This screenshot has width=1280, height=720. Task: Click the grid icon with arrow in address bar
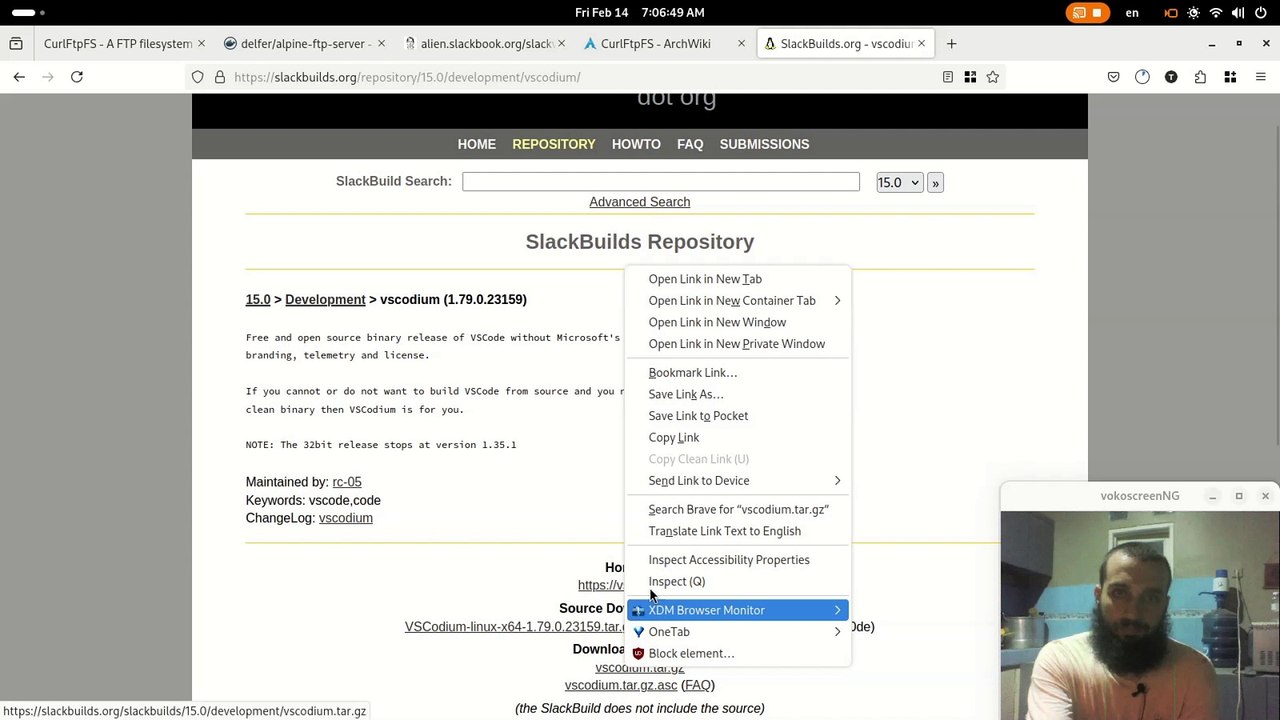(970, 77)
